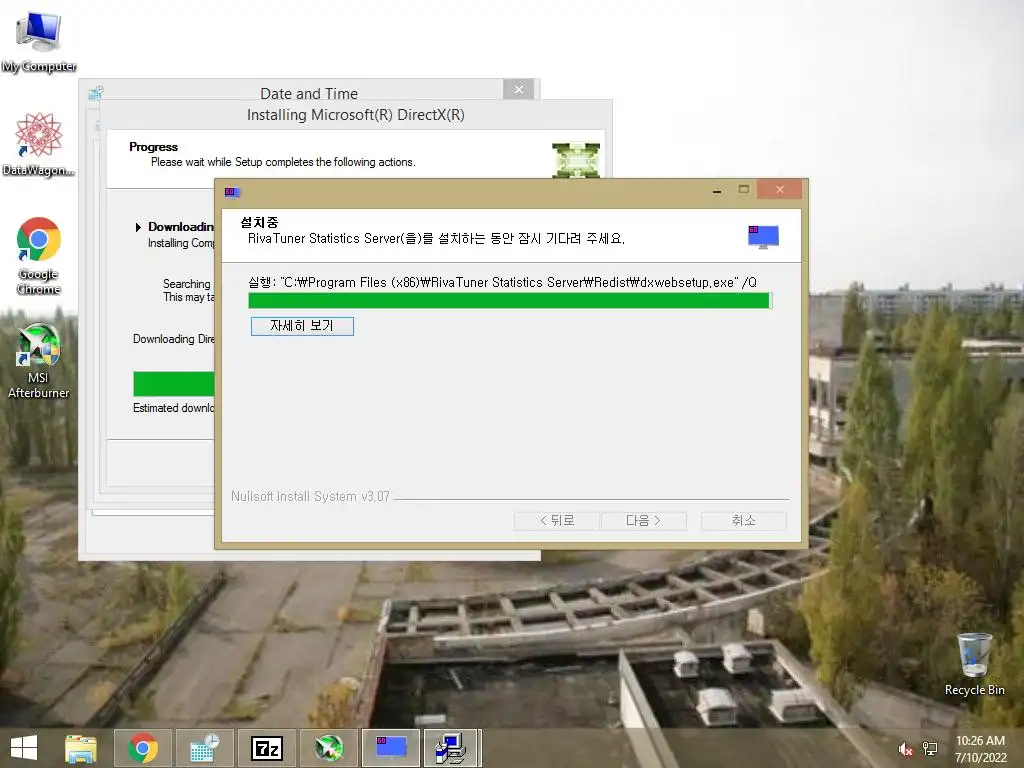Click the disabled 다음 next button
Image resolution: width=1024 pixels, height=768 pixels.
point(643,520)
